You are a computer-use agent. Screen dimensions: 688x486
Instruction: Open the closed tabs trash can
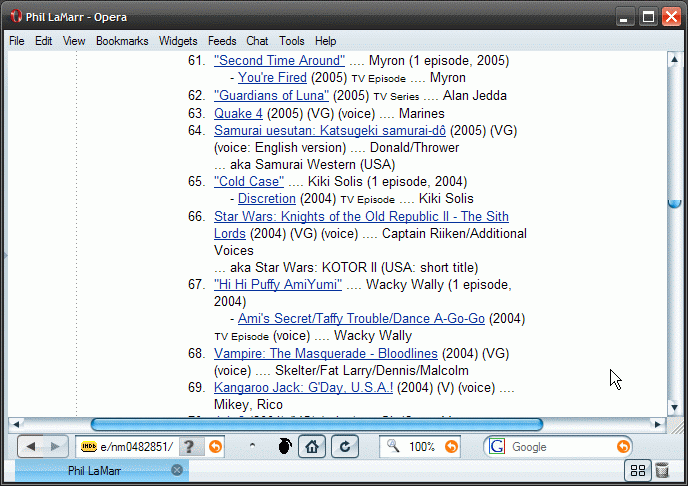[x=663, y=471]
